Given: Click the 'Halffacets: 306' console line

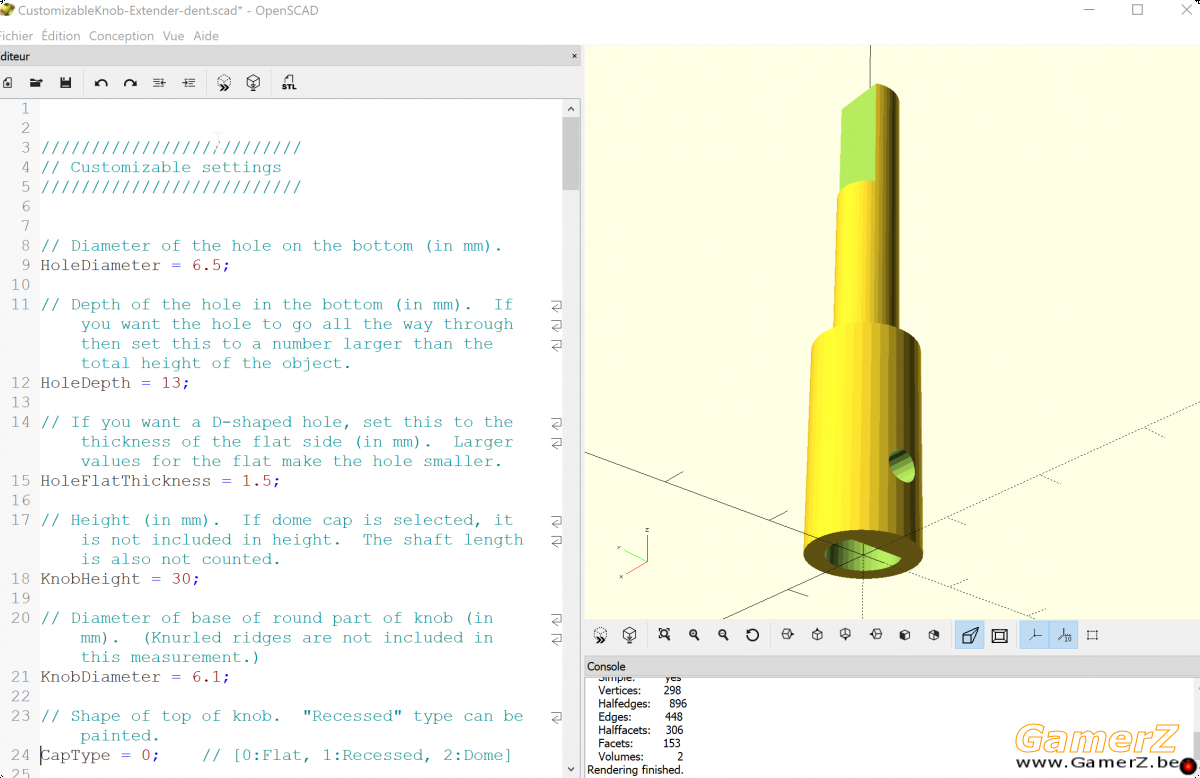Looking at the screenshot, I should (x=642, y=731).
